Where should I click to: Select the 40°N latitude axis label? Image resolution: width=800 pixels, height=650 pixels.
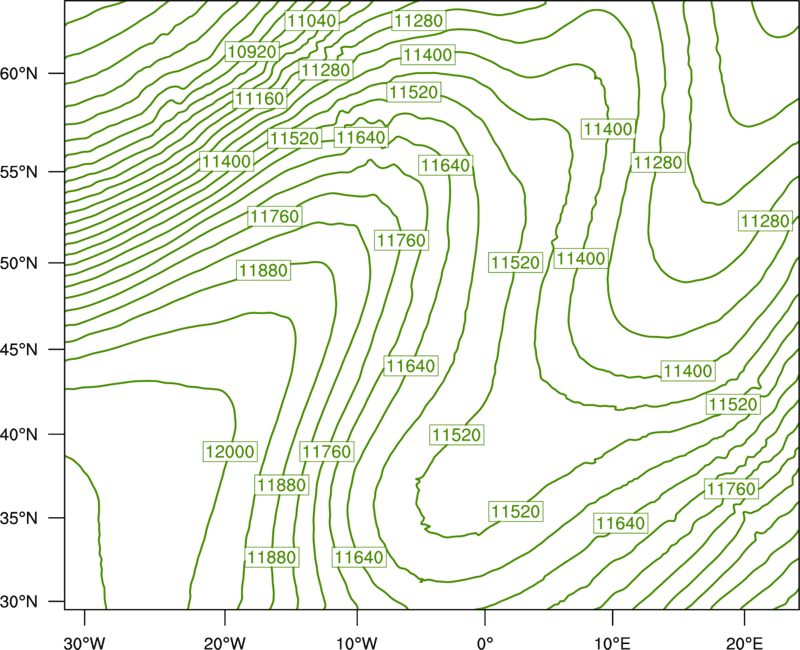pos(18,435)
